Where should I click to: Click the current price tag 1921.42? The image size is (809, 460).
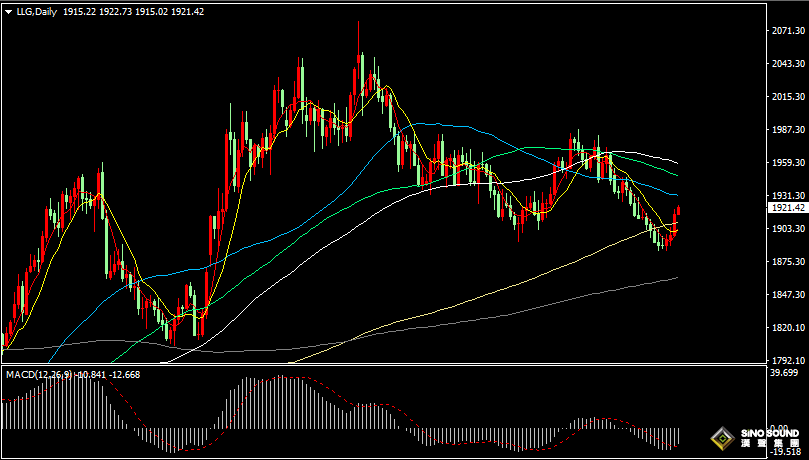[787, 208]
